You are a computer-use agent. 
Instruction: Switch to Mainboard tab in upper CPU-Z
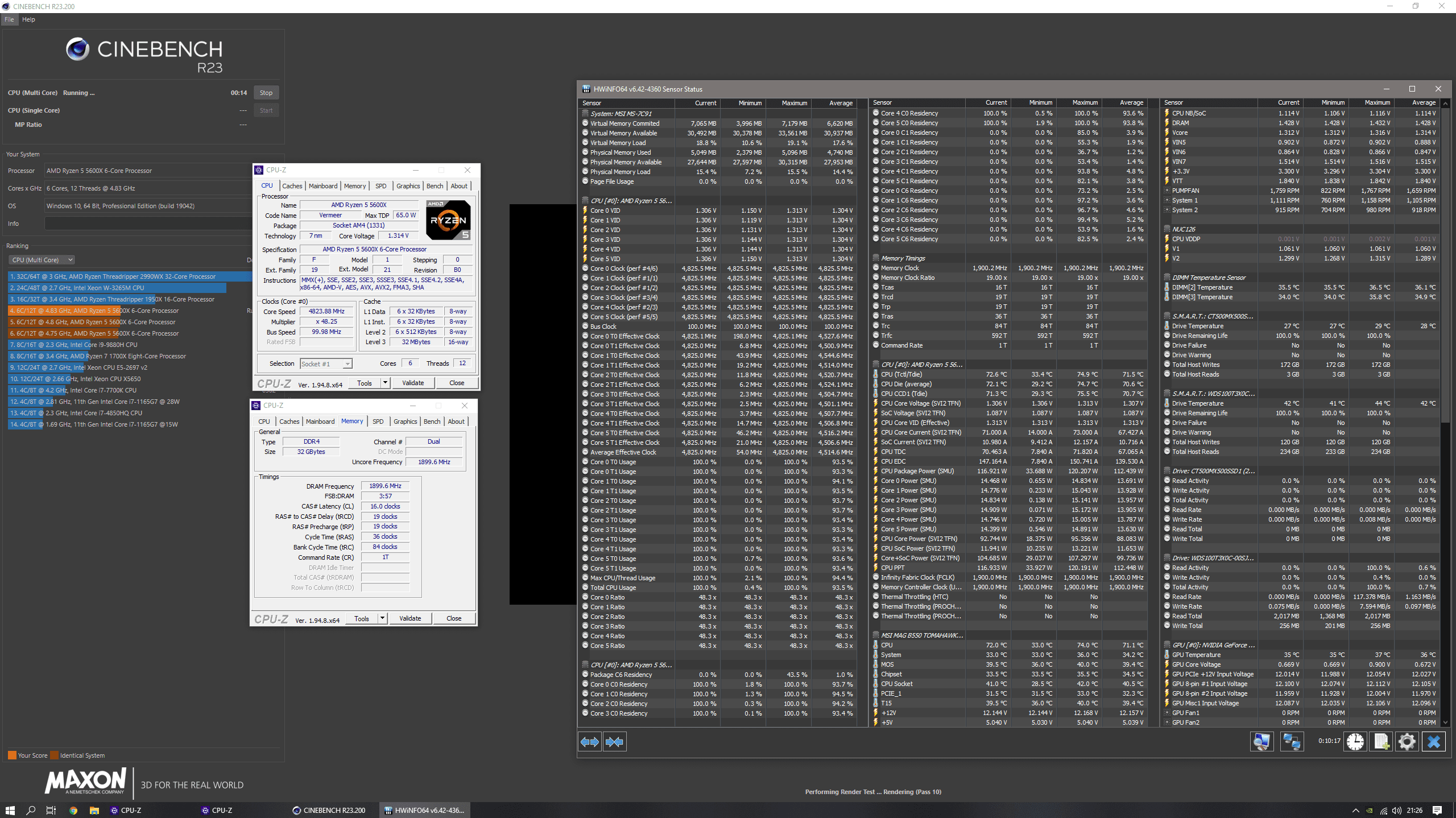[323, 186]
